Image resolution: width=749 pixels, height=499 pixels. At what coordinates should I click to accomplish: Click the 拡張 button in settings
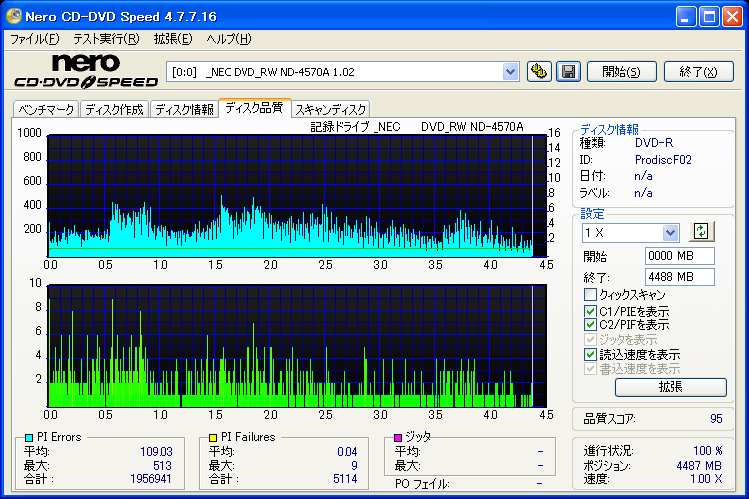[670, 387]
